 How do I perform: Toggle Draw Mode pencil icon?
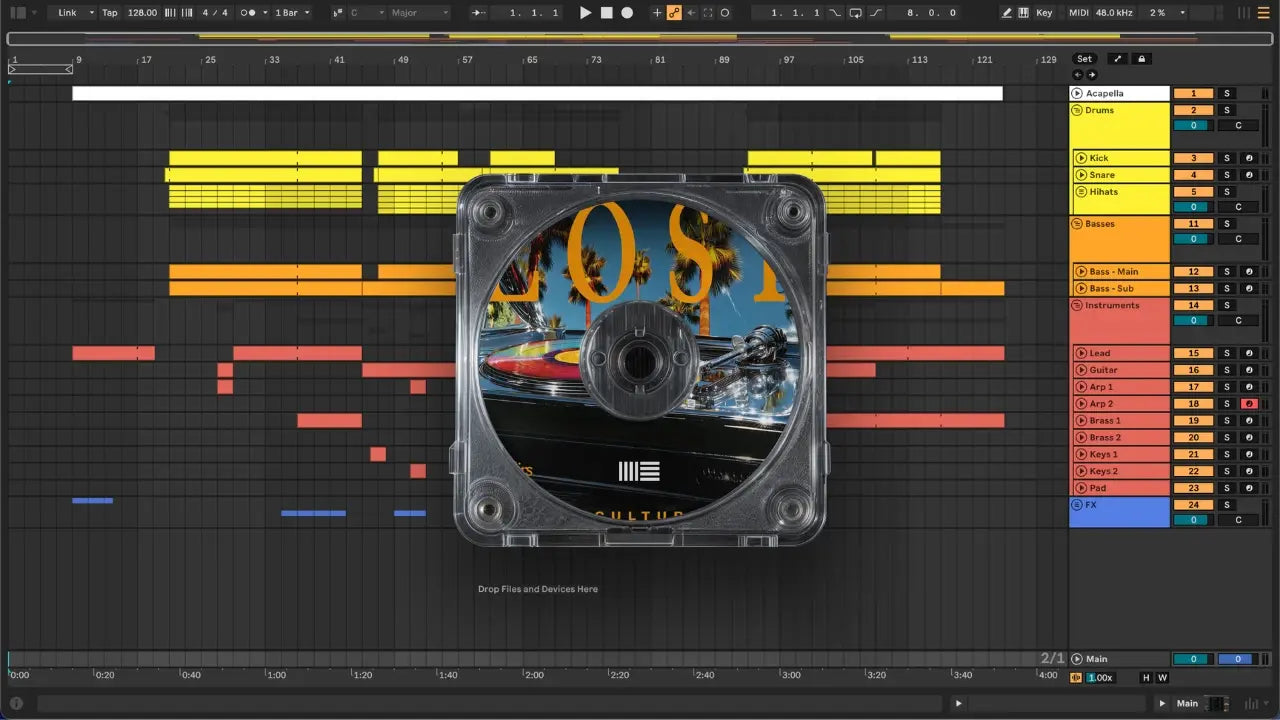[1007, 13]
